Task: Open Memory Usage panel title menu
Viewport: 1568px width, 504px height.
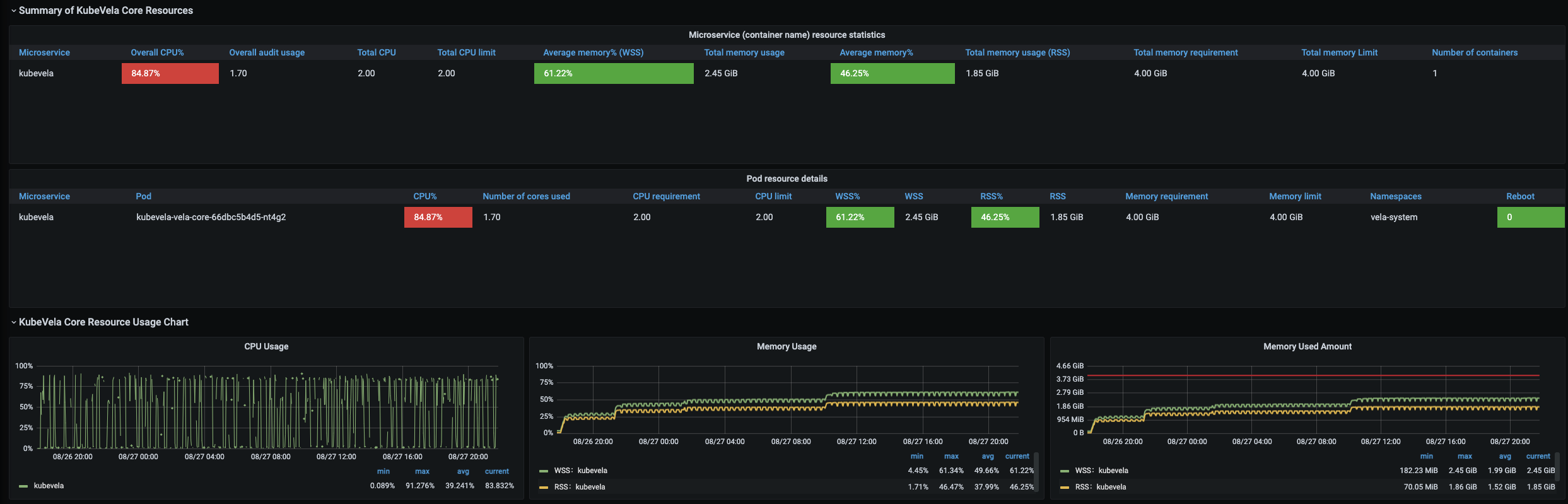Action: pyautogui.click(x=787, y=346)
